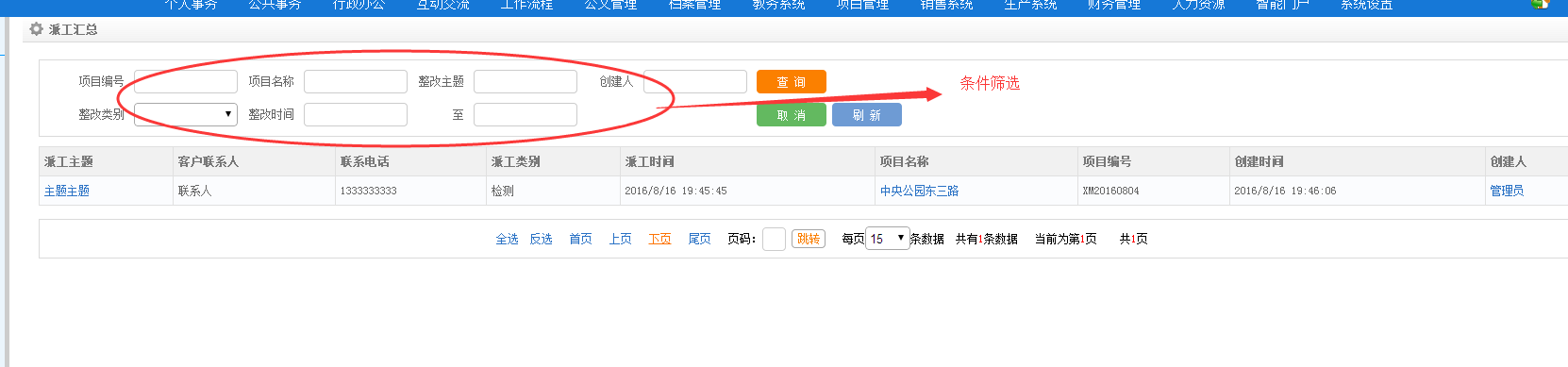The width and height of the screenshot is (1568, 367).
Task: Open the 工作流程 top menu
Action: click(526, 5)
